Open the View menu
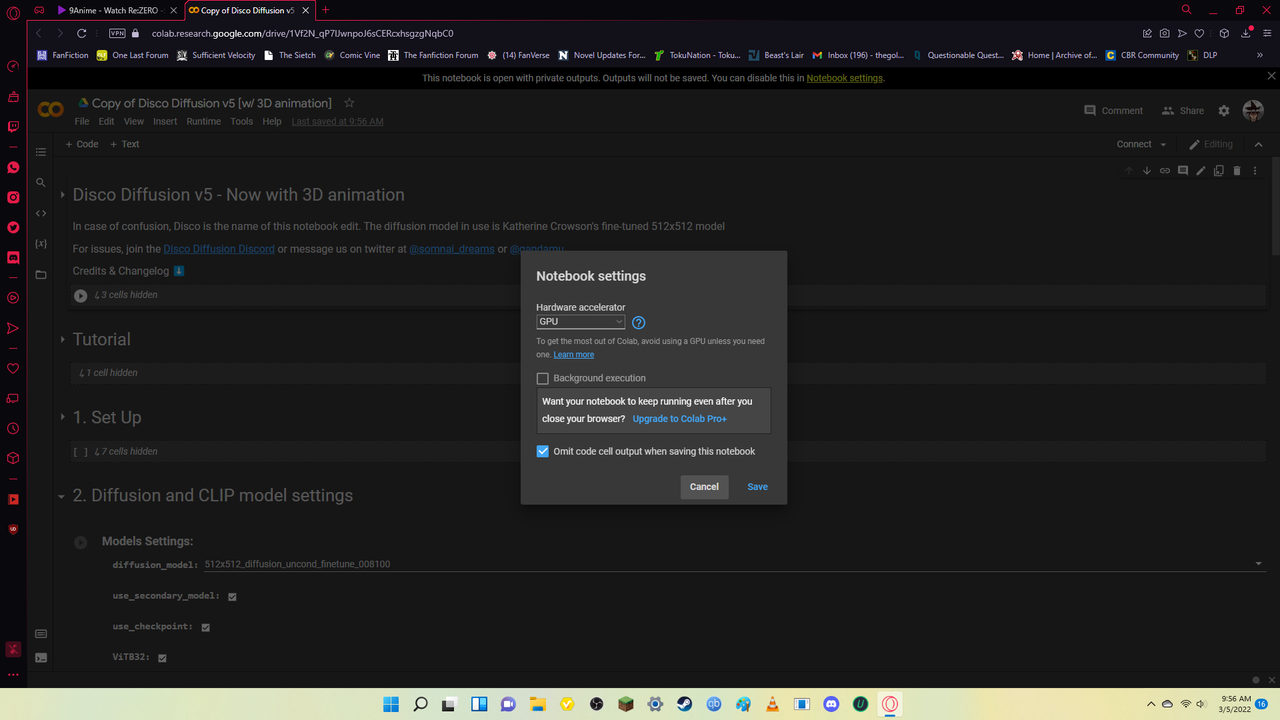The image size is (1280, 720). [x=134, y=121]
